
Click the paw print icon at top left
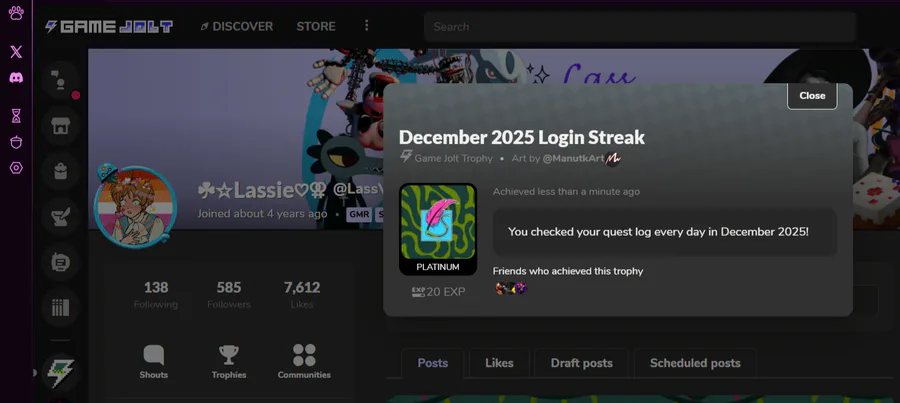click(x=16, y=13)
